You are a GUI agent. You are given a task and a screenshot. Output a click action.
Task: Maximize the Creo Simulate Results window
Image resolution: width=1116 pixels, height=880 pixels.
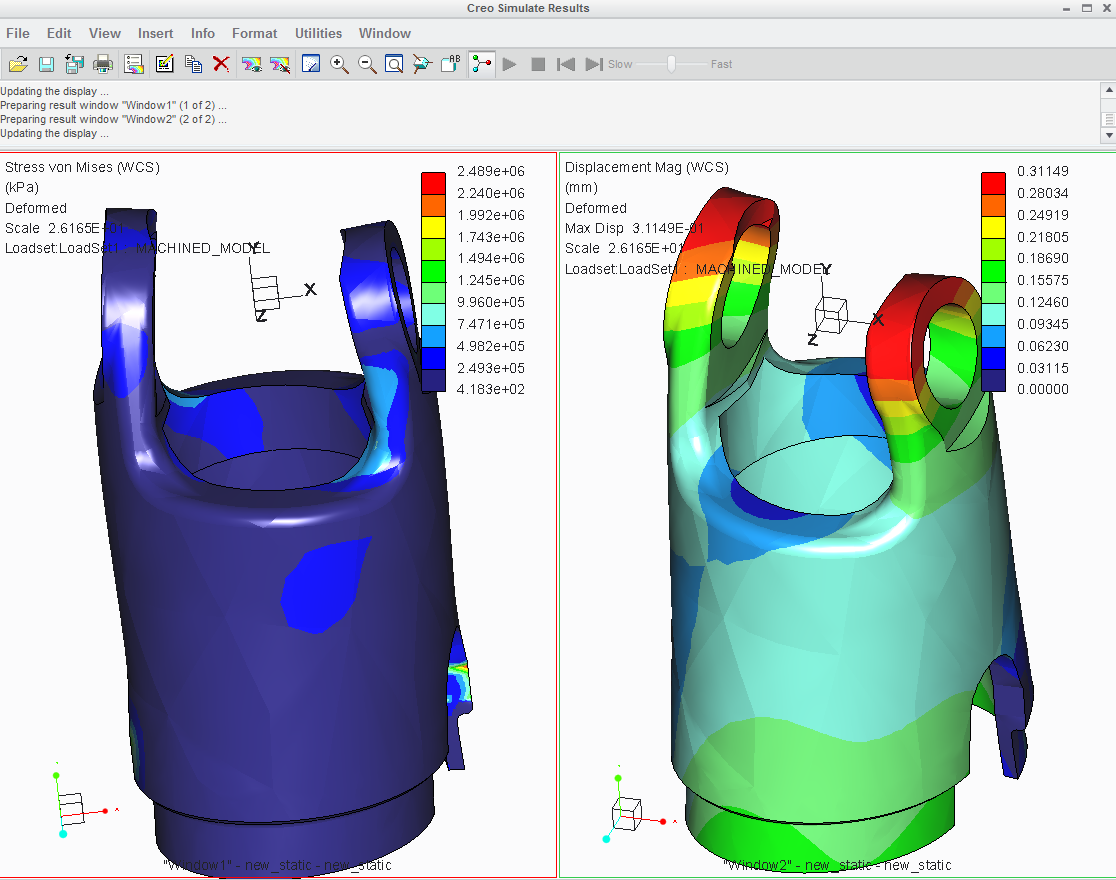[x=1087, y=9]
